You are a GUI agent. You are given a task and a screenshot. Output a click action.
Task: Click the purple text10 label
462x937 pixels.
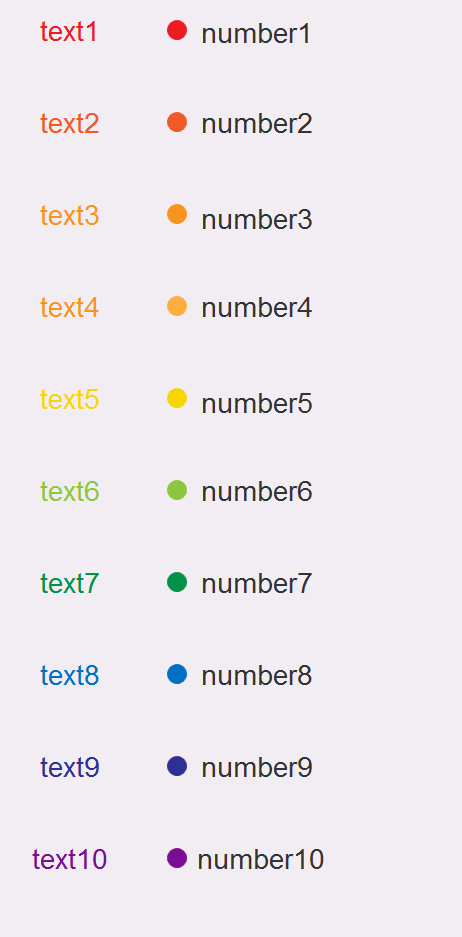pyautogui.click(x=69, y=860)
